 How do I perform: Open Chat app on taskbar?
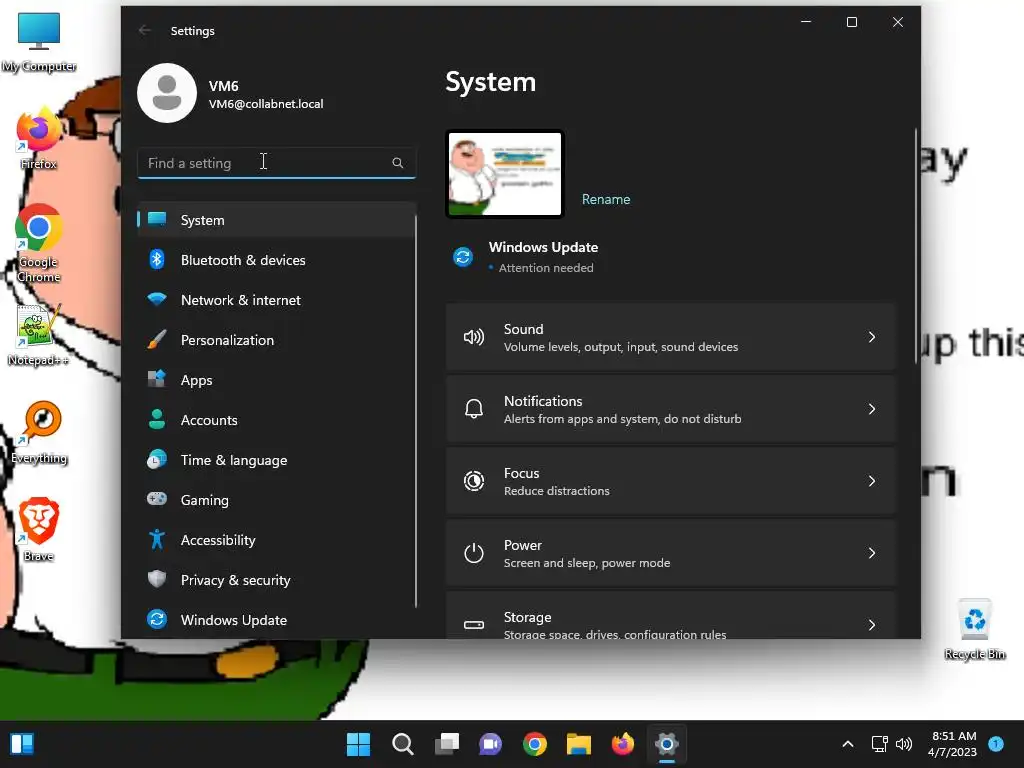(x=490, y=744)
